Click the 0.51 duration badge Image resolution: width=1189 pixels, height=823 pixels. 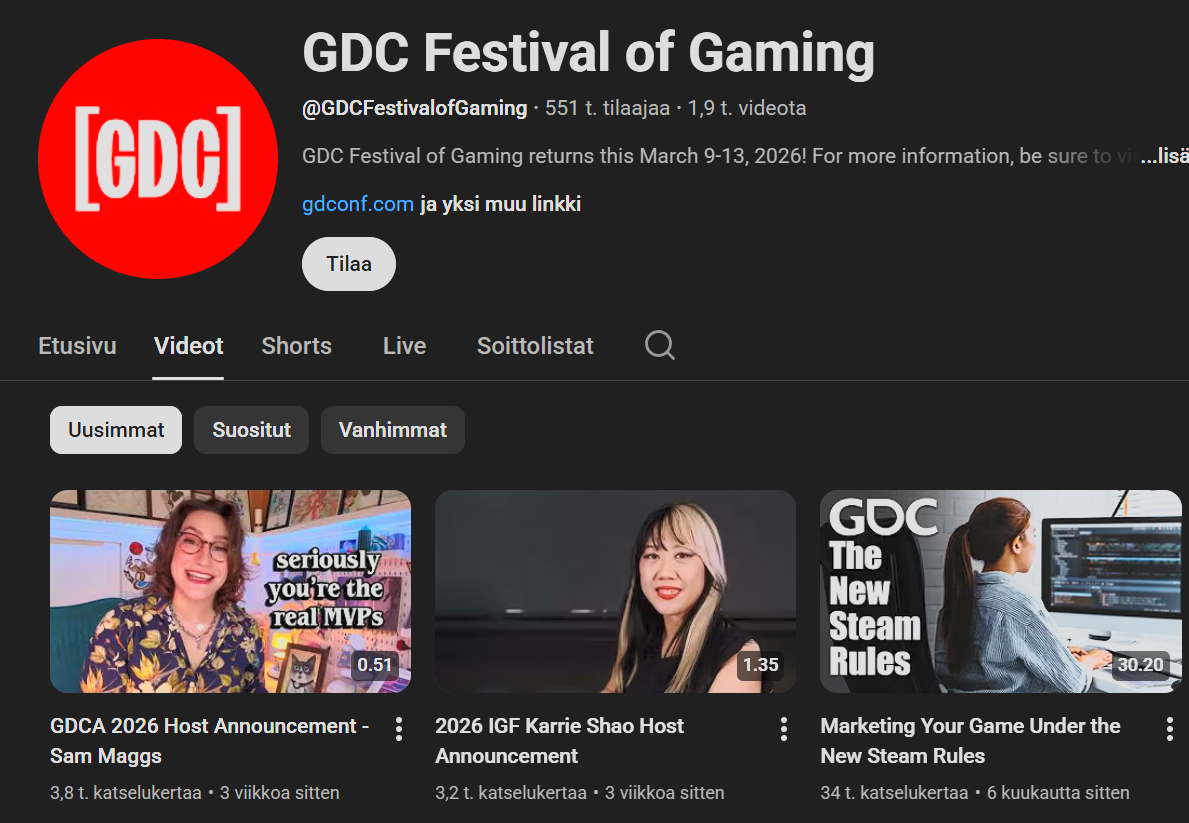click(375, 665)
